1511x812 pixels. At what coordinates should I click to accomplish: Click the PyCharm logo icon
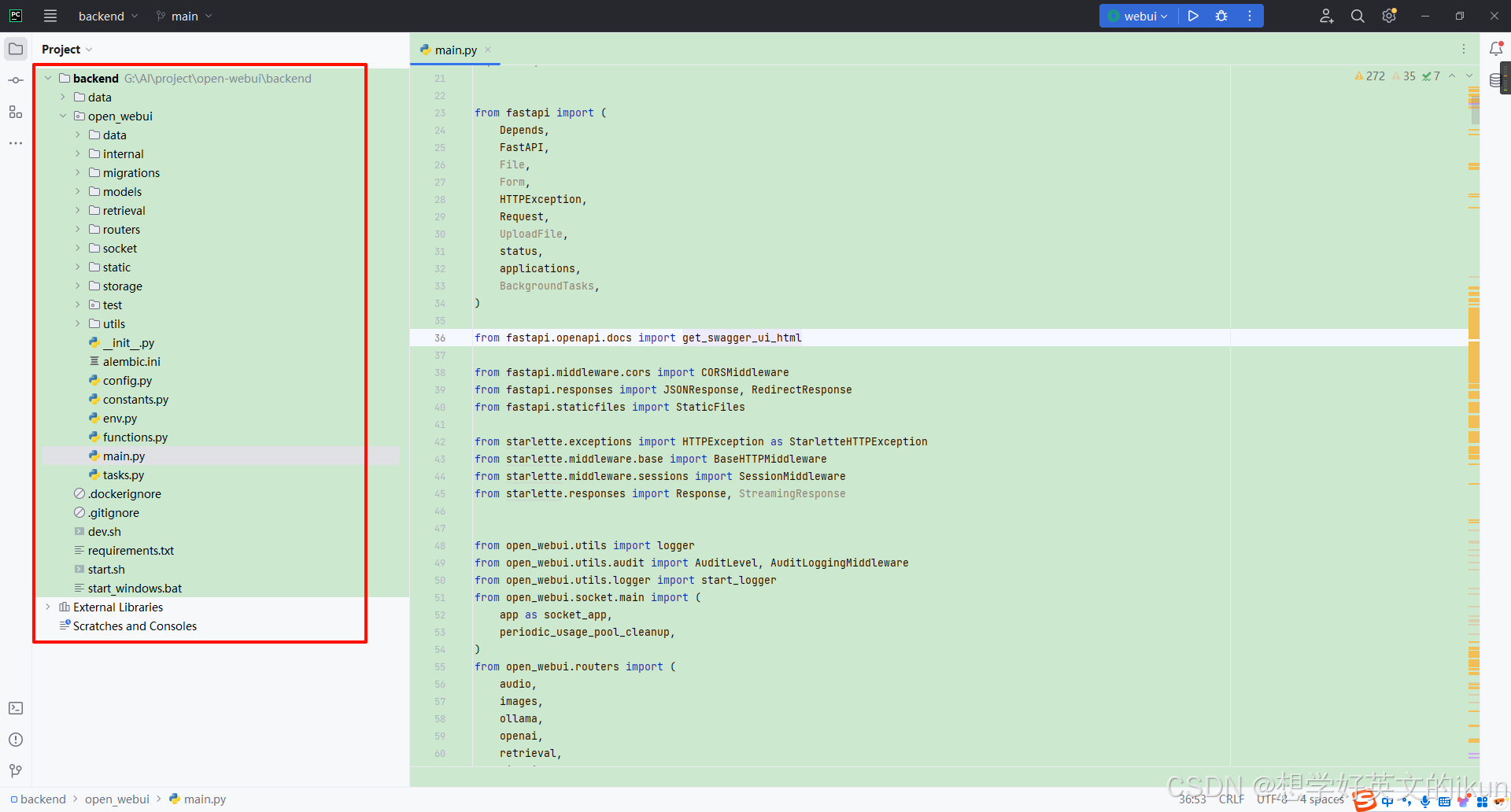(x=16, y=16)
